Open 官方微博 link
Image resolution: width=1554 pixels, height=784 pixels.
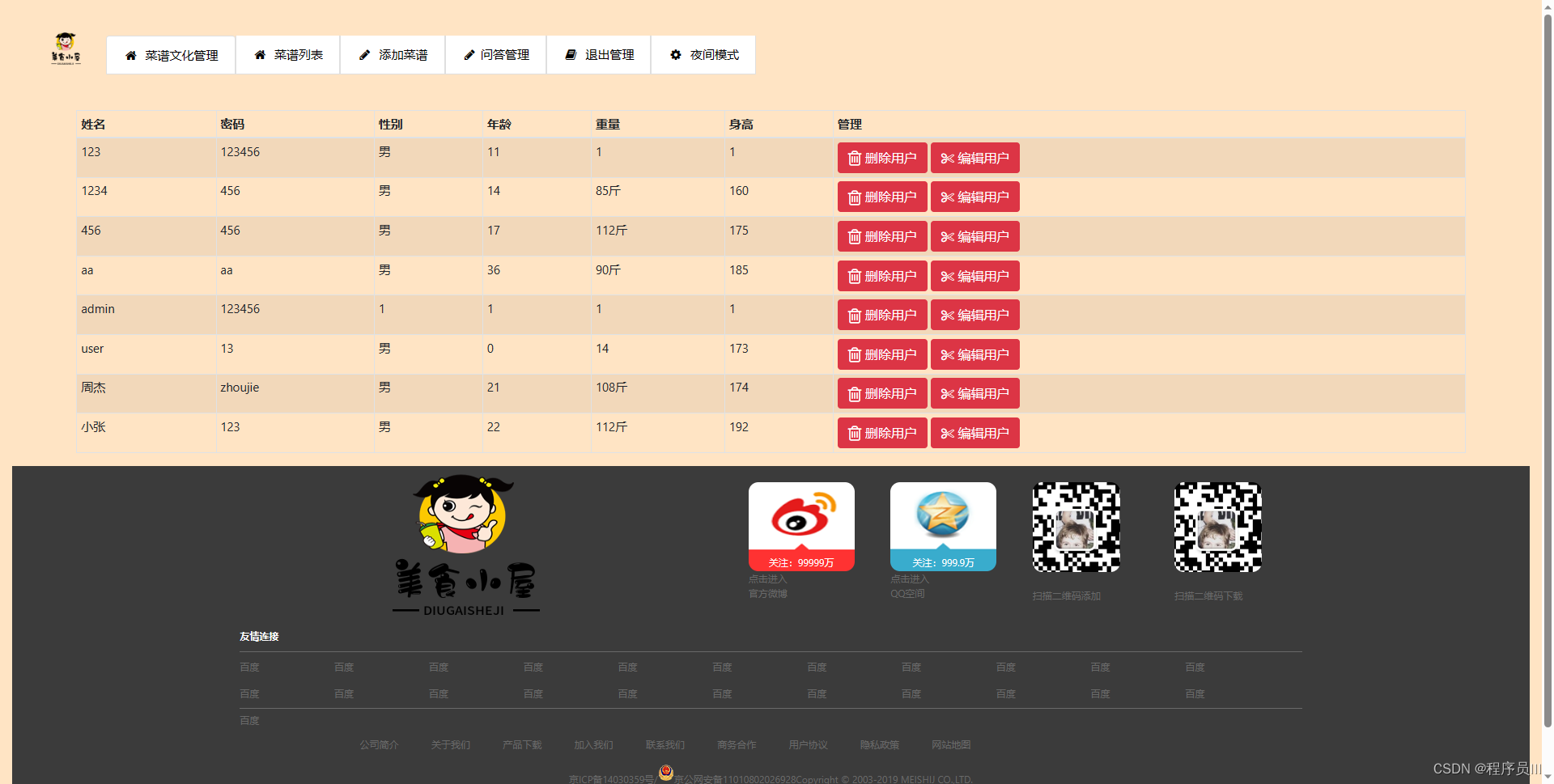(x=768, y=594)
